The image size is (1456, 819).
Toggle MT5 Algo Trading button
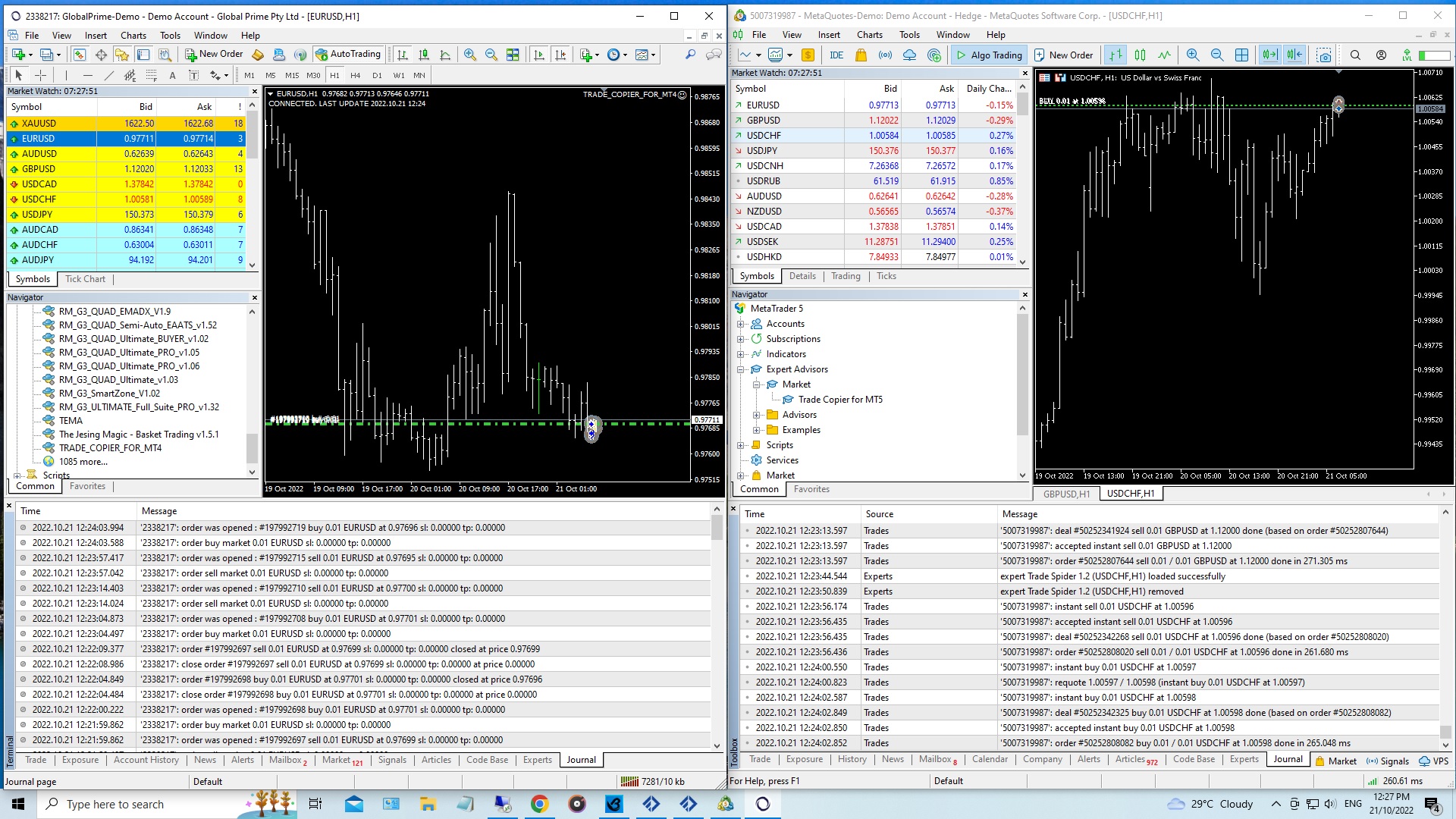click(x=989, y=55)
